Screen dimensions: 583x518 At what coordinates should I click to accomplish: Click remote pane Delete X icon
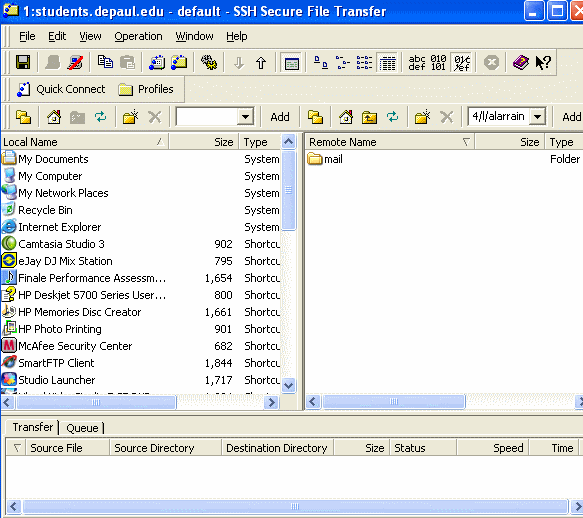coord(447,117)
